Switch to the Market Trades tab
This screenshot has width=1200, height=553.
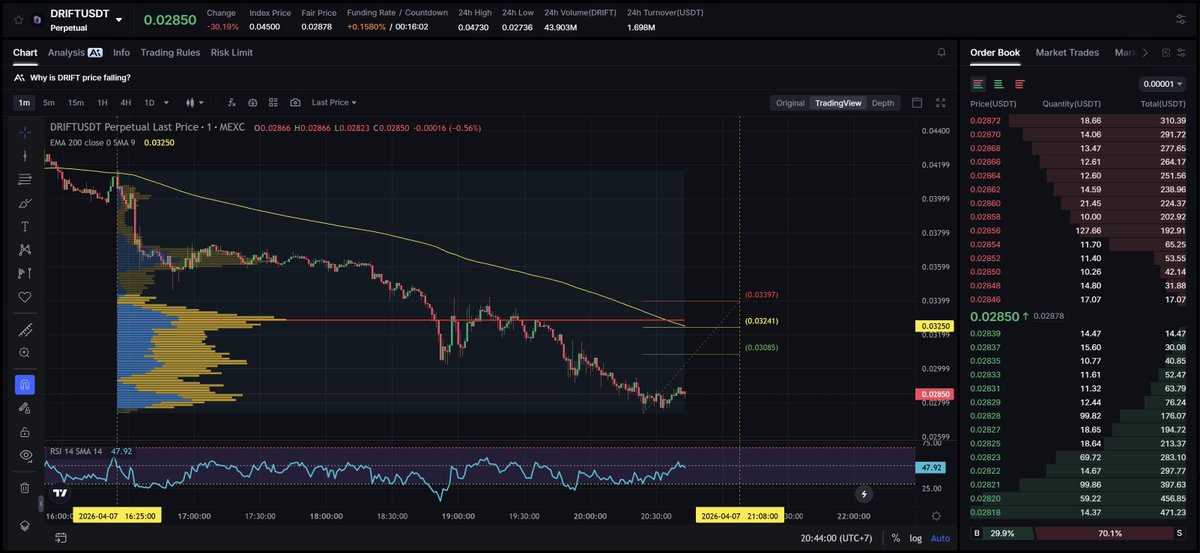pyautogui.click(x=1067, y=52)
